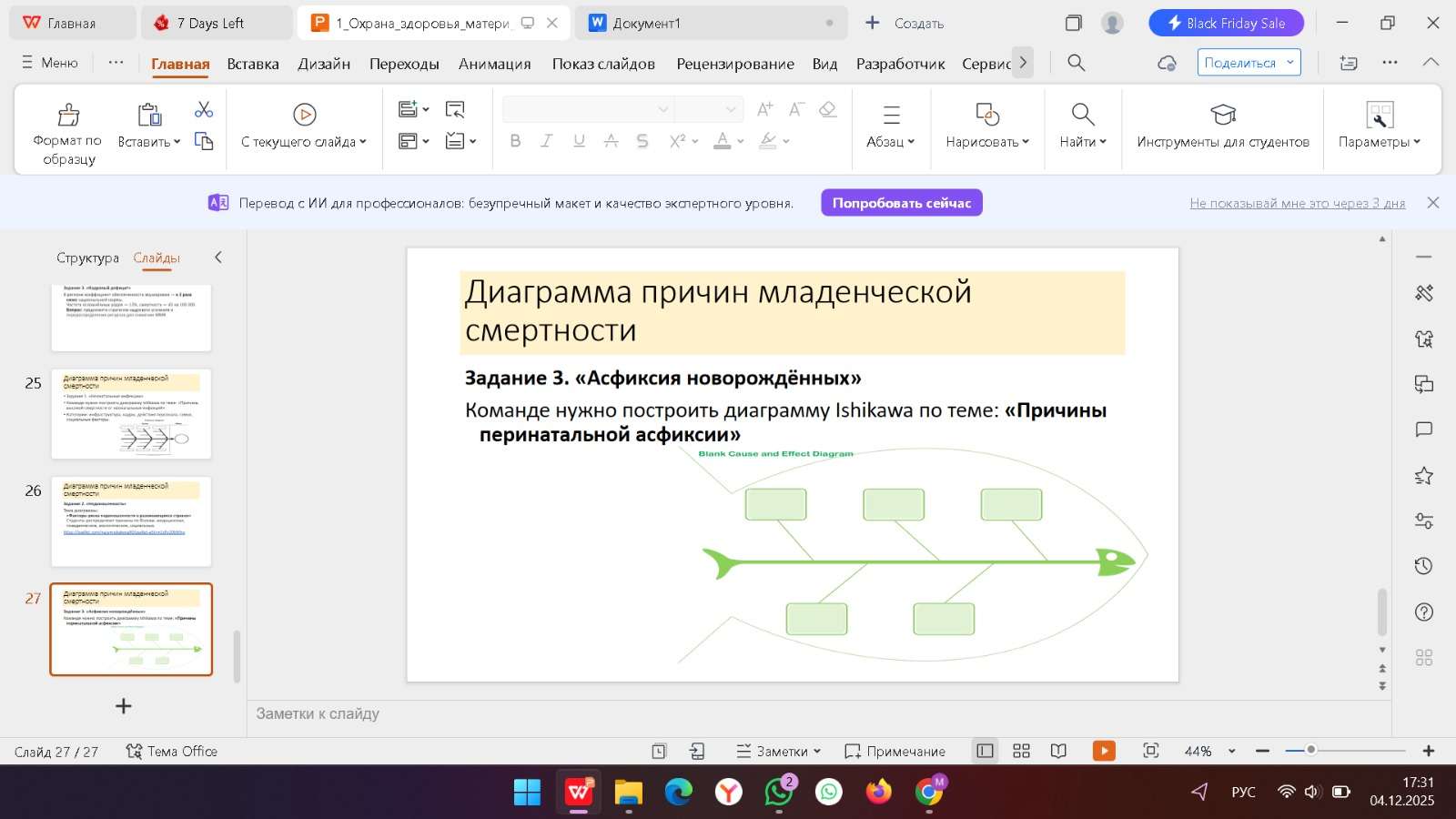The height and width of the screenshot is (819, 1456).
Task: Open the history clock icon in sidebar
Action: 1424,566
